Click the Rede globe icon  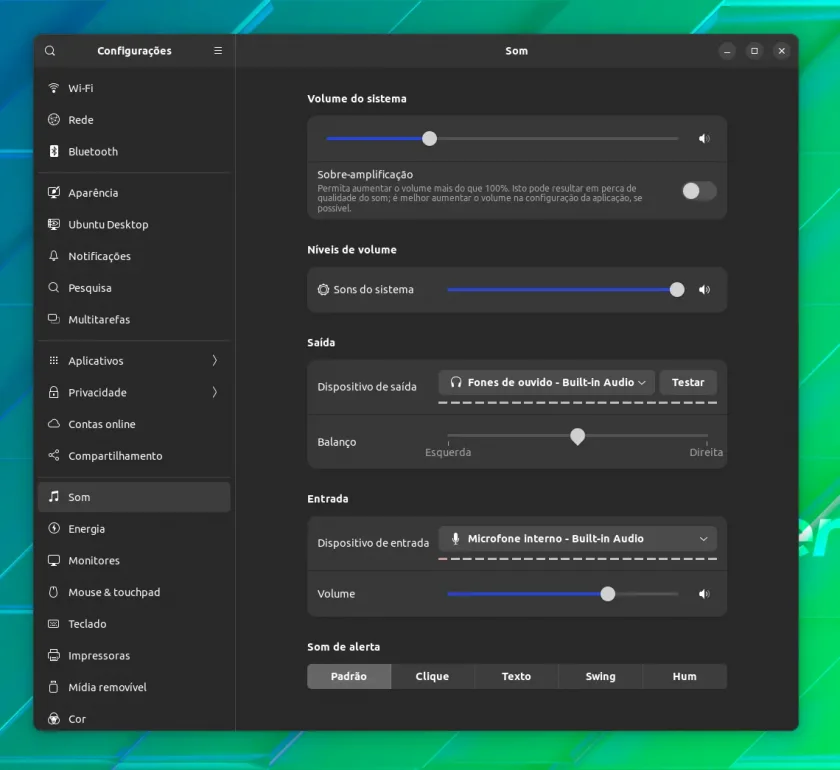click(54, 119)
